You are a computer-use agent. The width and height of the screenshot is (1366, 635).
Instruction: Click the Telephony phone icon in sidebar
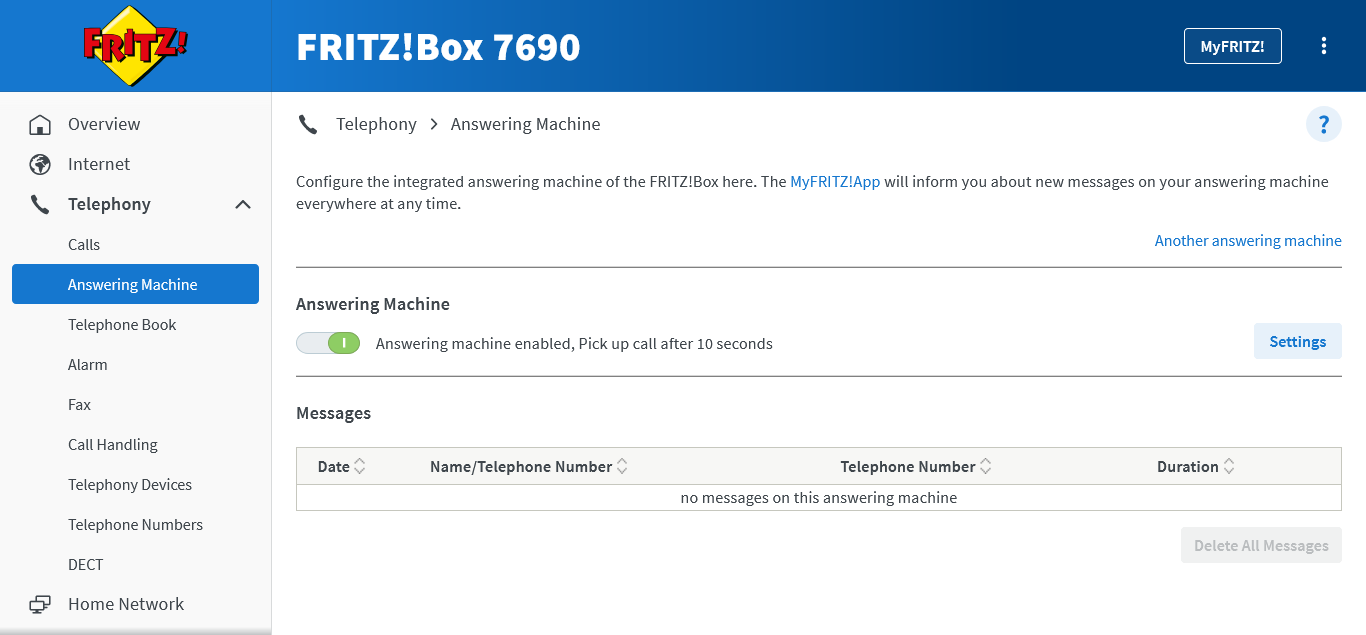tap(40, 205)
